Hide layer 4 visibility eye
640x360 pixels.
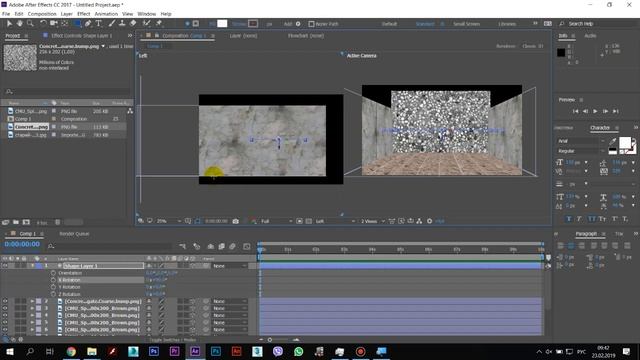pos(5,316)
